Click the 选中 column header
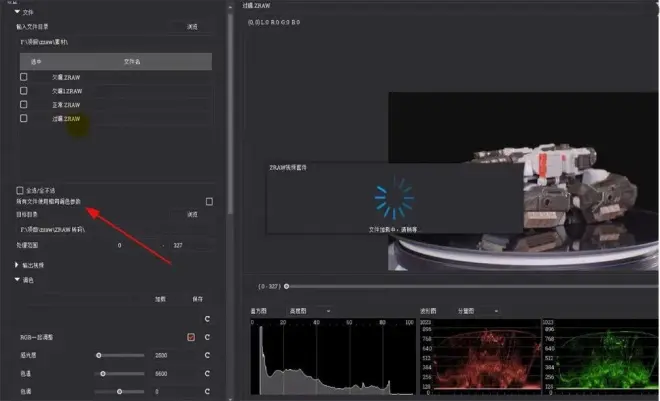 [36, 61]
